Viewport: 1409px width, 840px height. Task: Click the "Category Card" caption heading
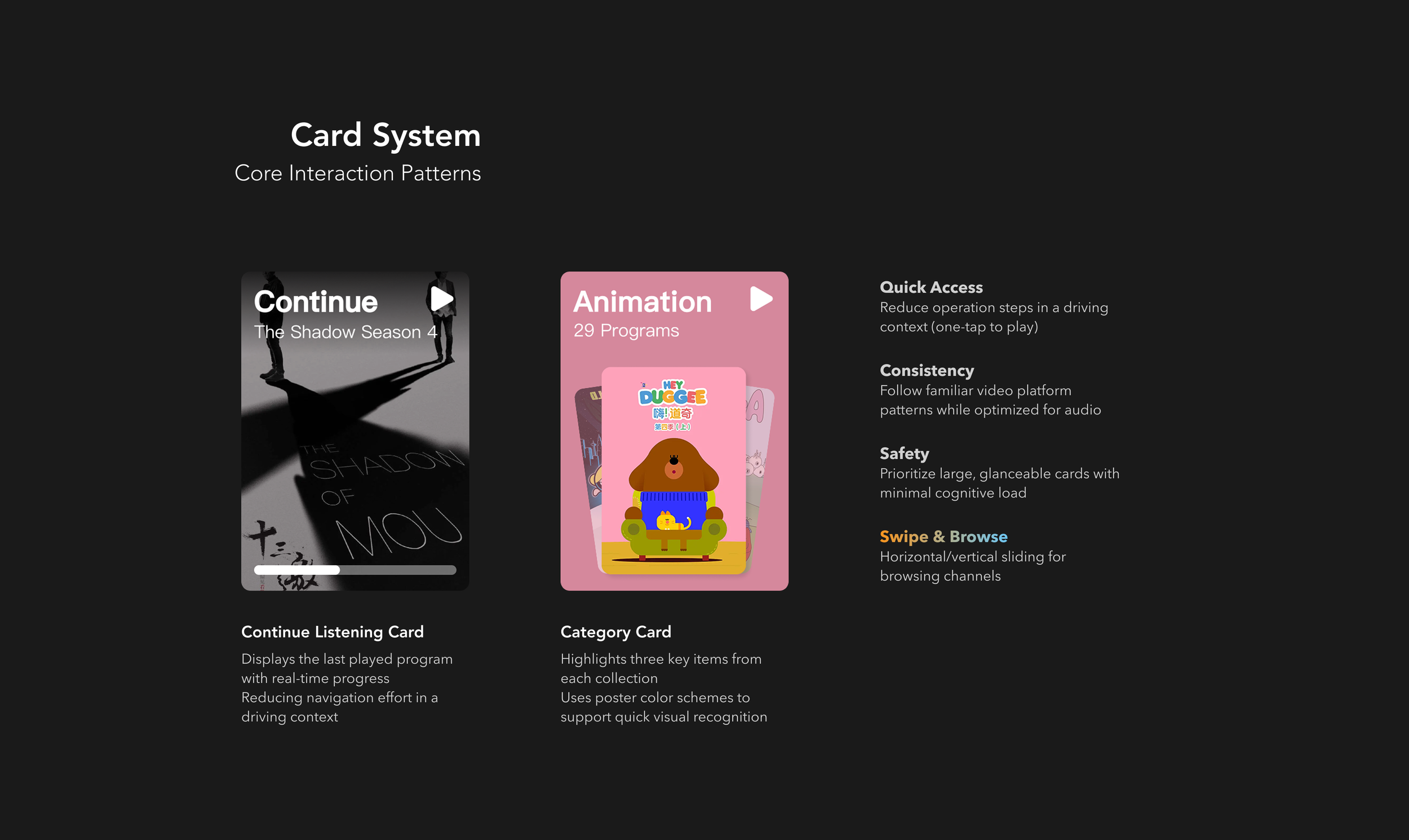(615, 632)
